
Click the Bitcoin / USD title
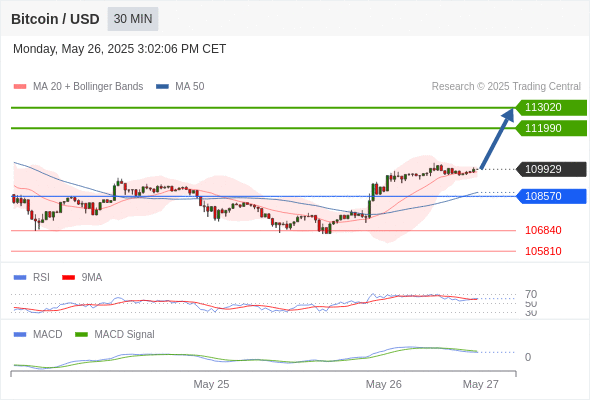(x=55, y=19)
